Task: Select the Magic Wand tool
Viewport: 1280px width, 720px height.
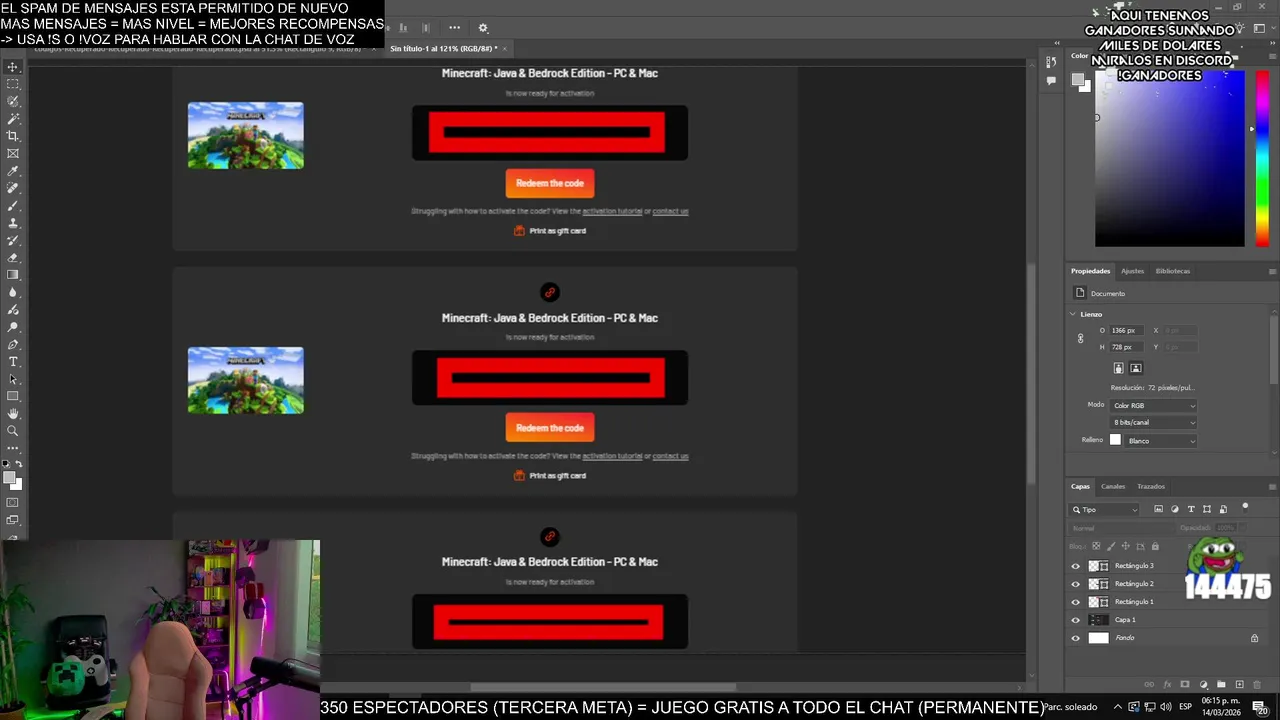Action: click(x=13, y=119)
